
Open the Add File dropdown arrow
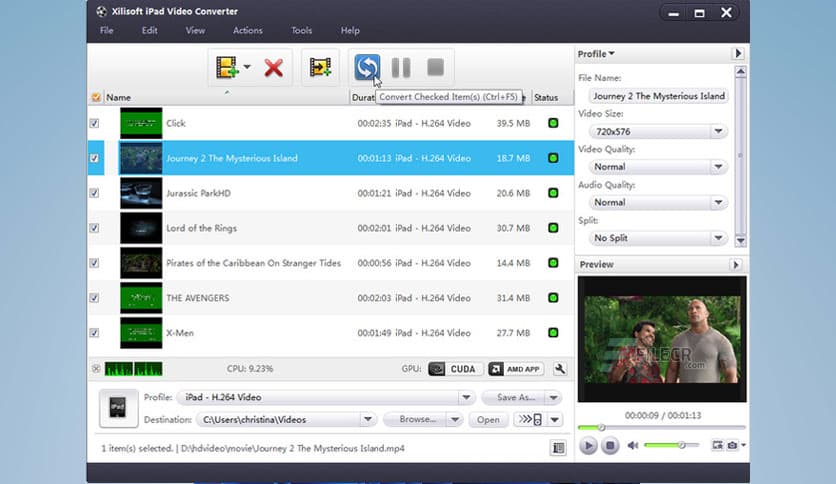pyautogui.click(x=247, y=67)
